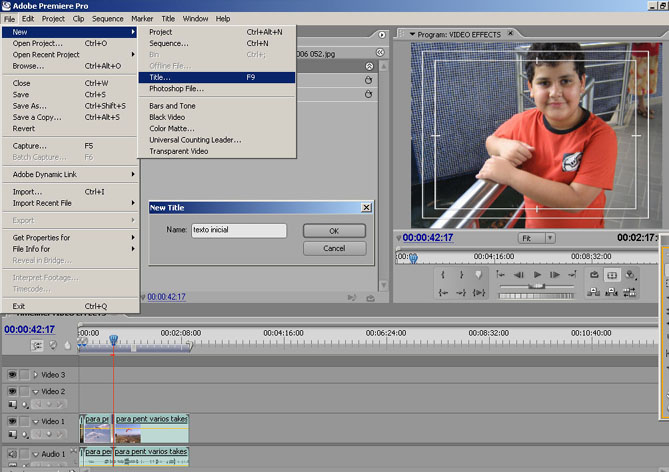
Task: Open the Fit zoom level dropdown
Action: click(x=537, y=238)
